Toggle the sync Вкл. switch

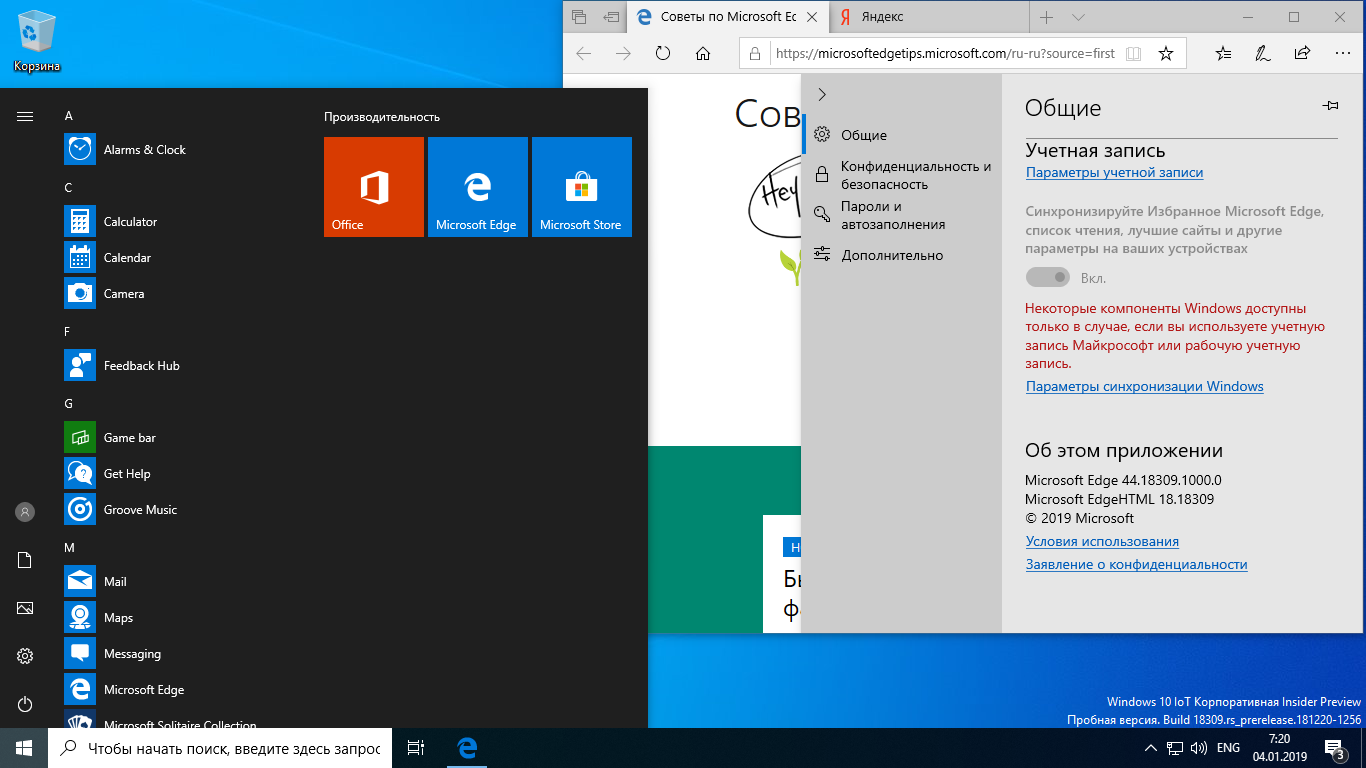[x=1047, y=277]
